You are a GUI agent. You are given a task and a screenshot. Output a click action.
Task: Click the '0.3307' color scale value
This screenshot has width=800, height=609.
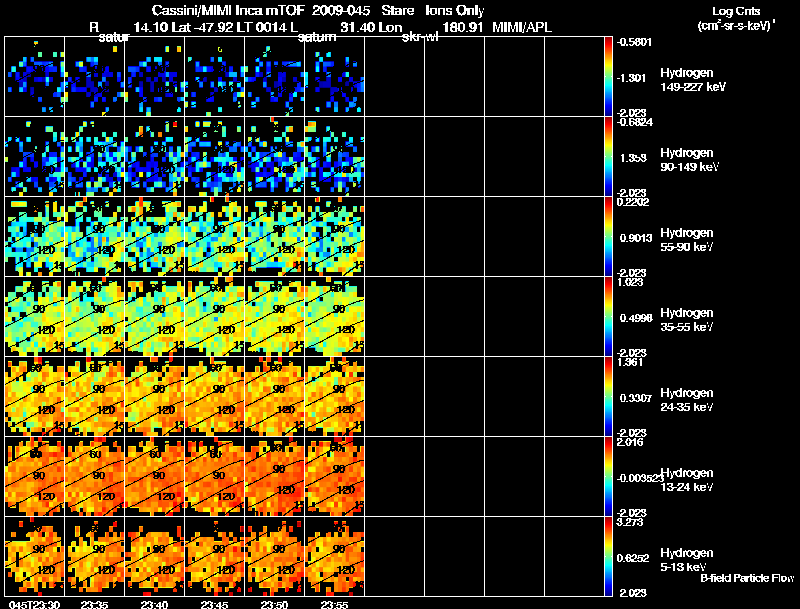tap(636, 398)
